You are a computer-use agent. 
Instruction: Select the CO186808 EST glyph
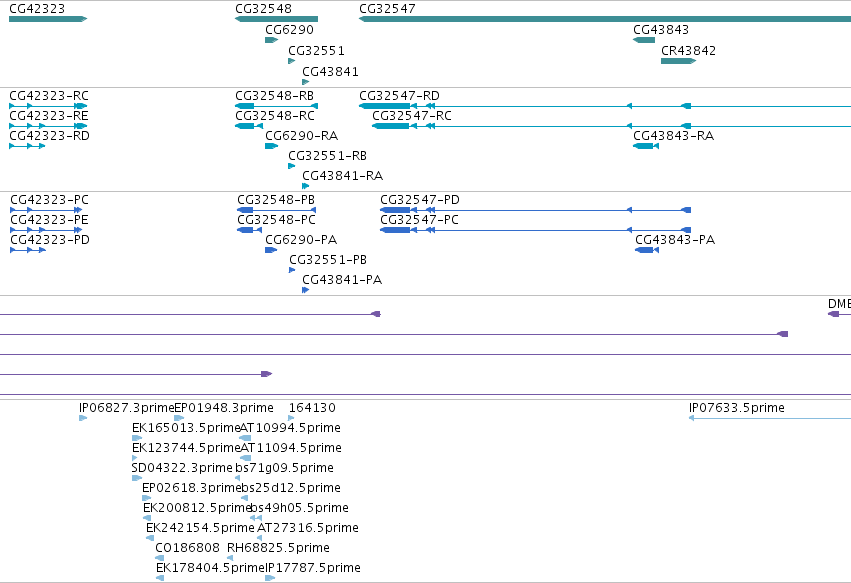click(x=160, y=558)
